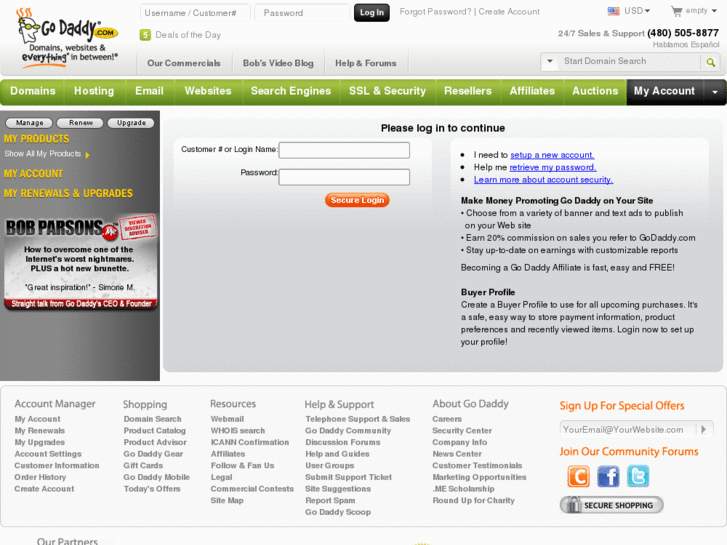The image size is (727, 545).
Task: Open MY RENEWALS & UPGRADES in sidebar
Action: (x=68, y=193)
